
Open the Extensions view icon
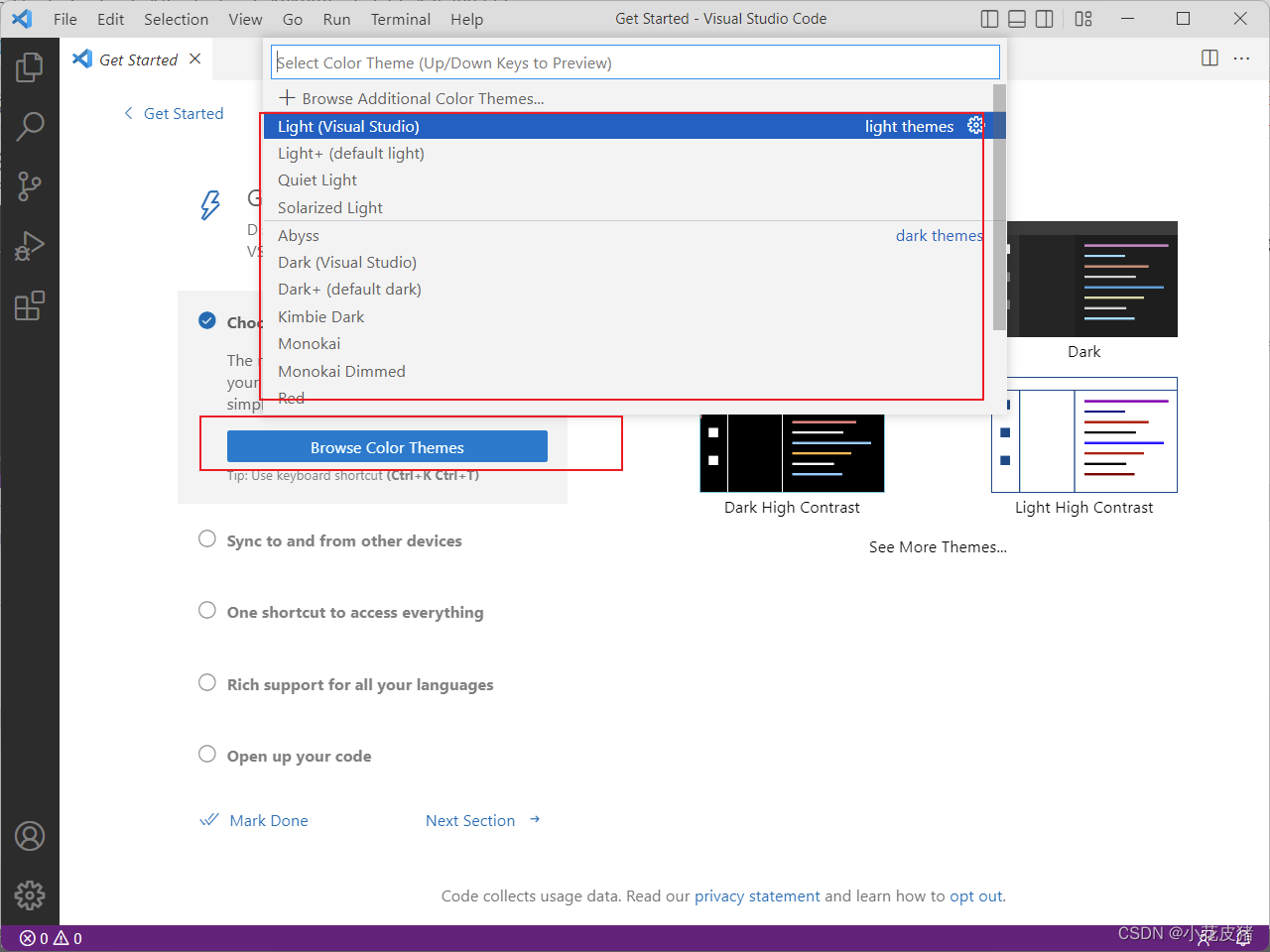(x=30, y=304)
